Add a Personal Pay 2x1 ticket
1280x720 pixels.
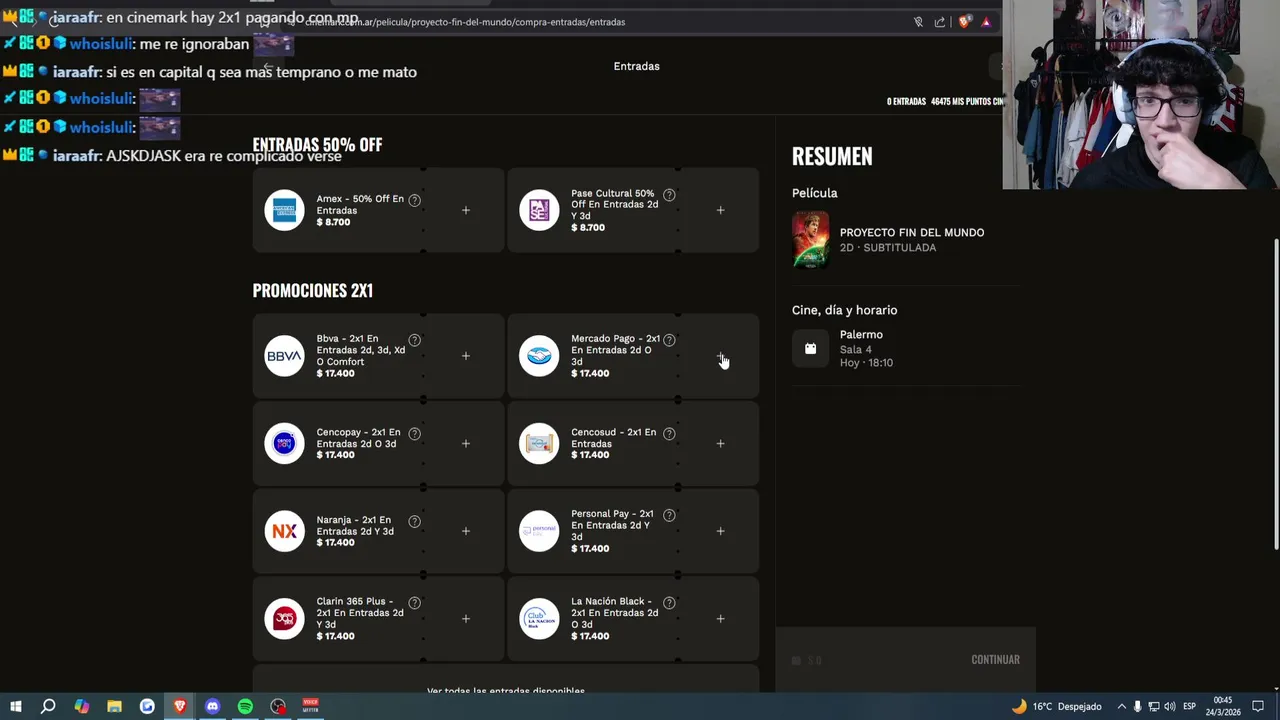point(720,531)
